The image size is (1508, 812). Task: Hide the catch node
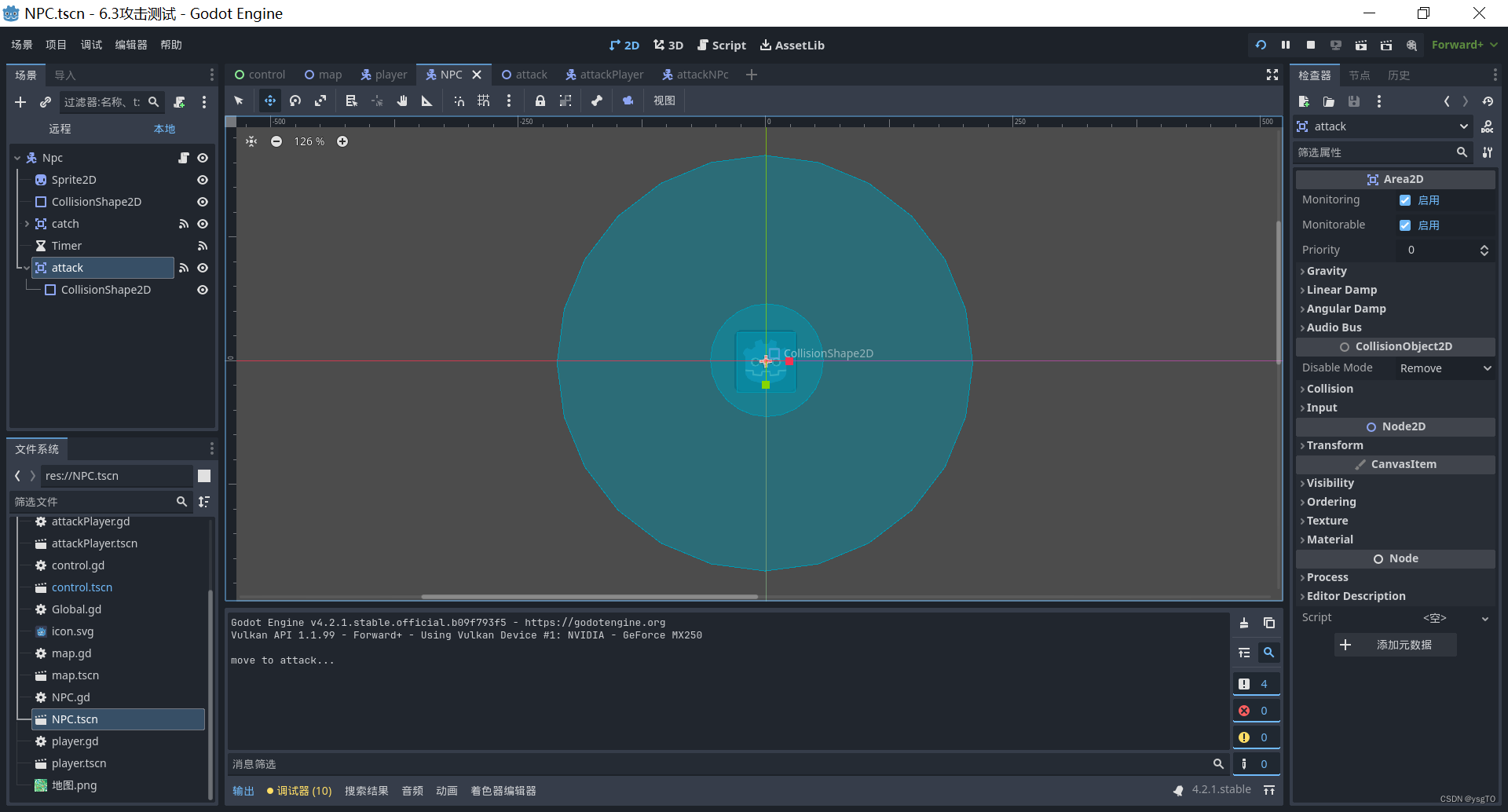[203, 224]
